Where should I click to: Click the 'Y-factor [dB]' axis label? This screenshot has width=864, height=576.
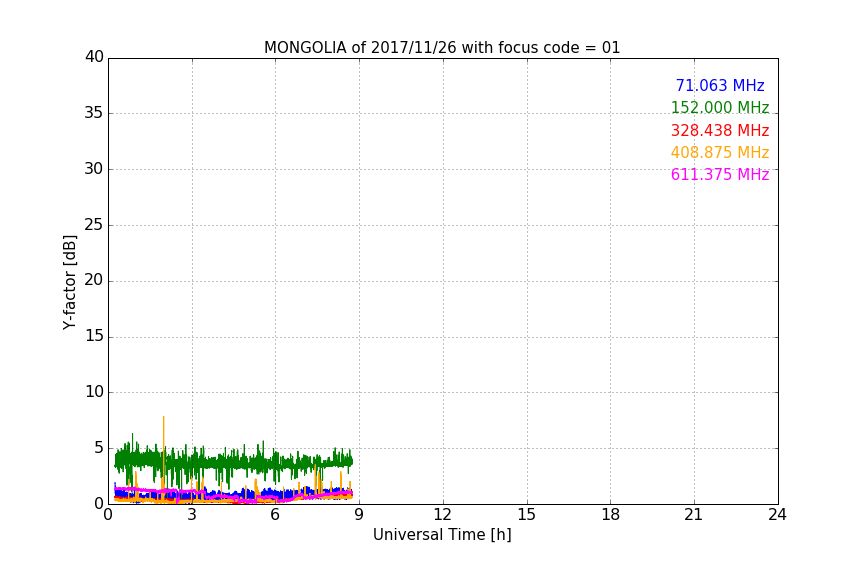click(69, 282)
